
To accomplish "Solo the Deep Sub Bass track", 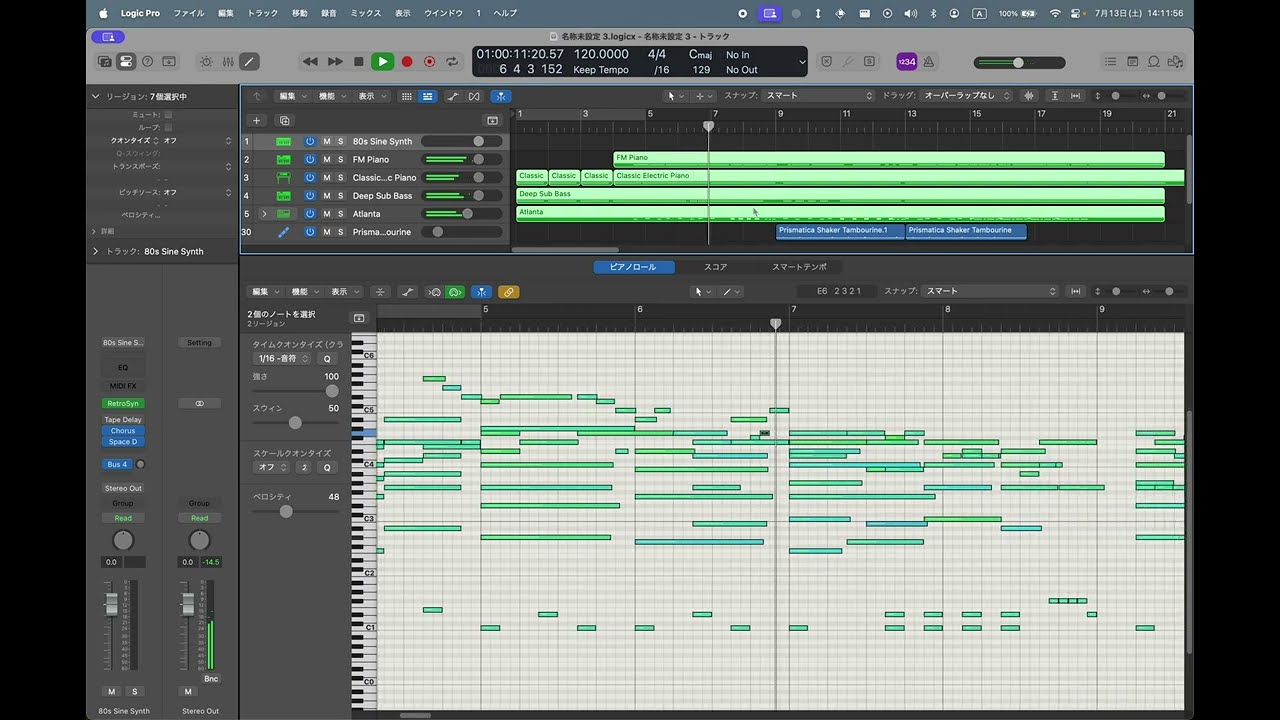I will (x=340, y=196).
